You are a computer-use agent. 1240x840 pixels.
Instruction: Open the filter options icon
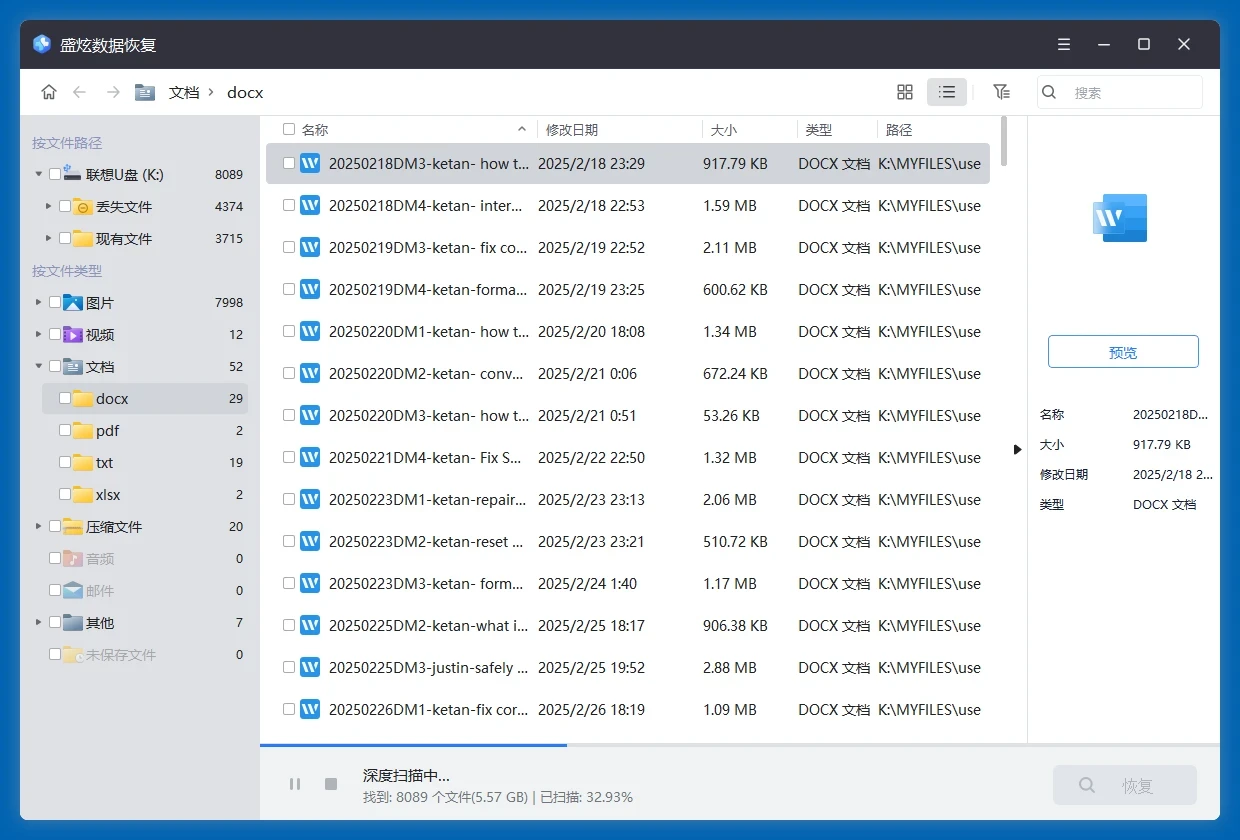[x=1001, y=92]
